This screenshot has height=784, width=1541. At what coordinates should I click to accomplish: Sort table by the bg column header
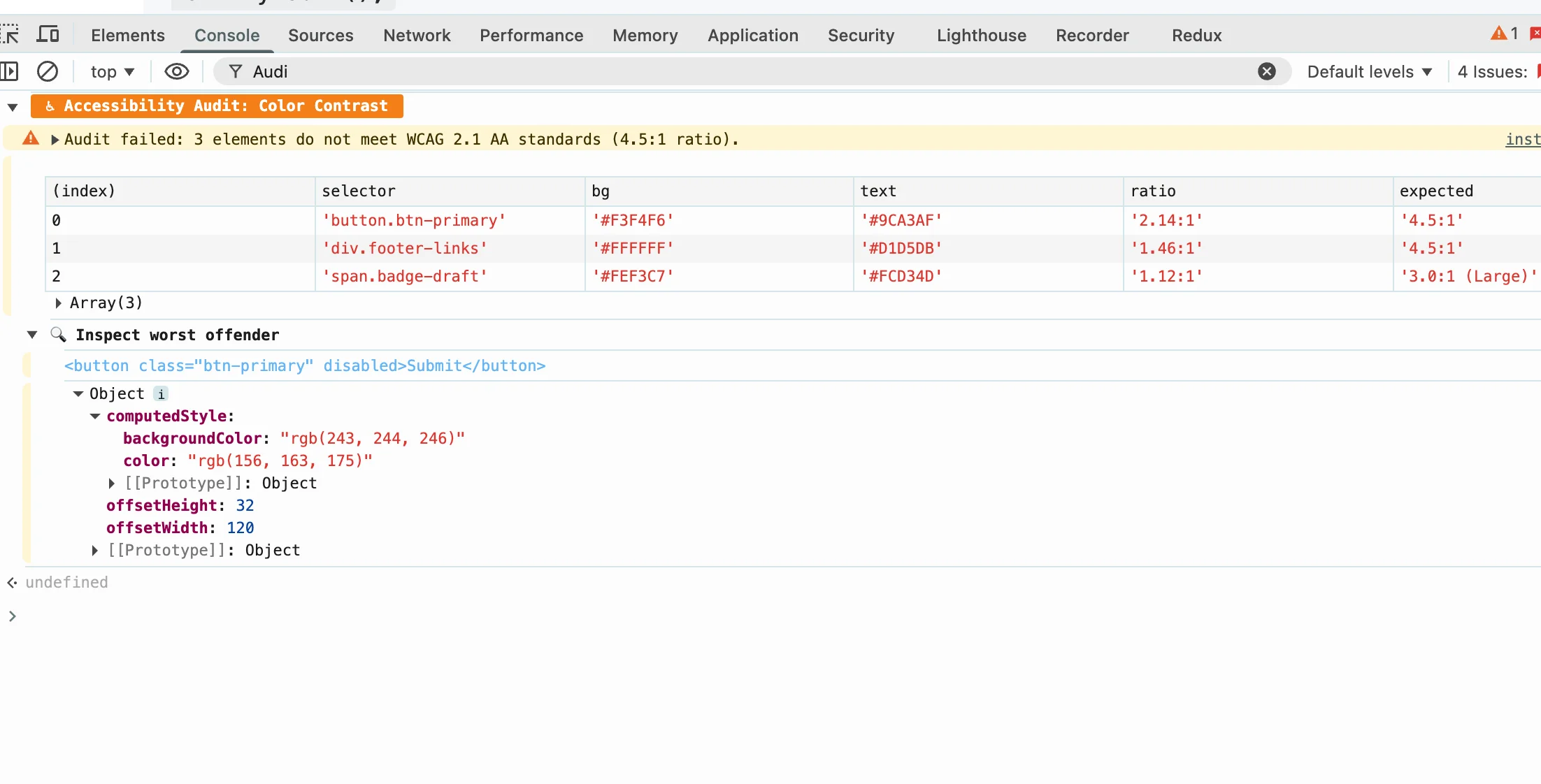tap(719, 191)
